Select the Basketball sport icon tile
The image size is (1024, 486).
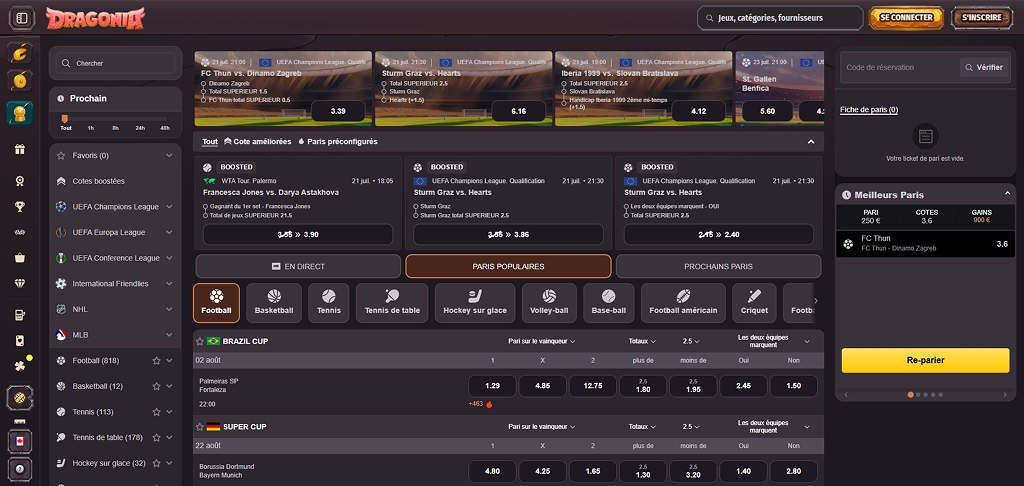coord(274,302)
